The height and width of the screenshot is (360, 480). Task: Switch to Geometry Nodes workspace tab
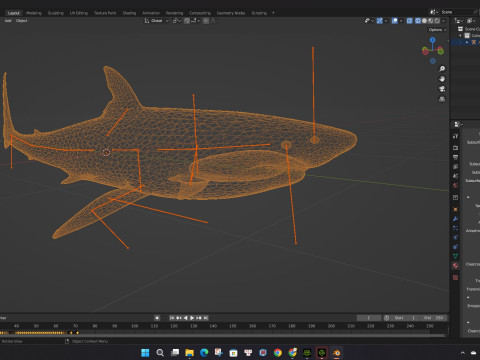pyautogui.click(x=231, y=13)
